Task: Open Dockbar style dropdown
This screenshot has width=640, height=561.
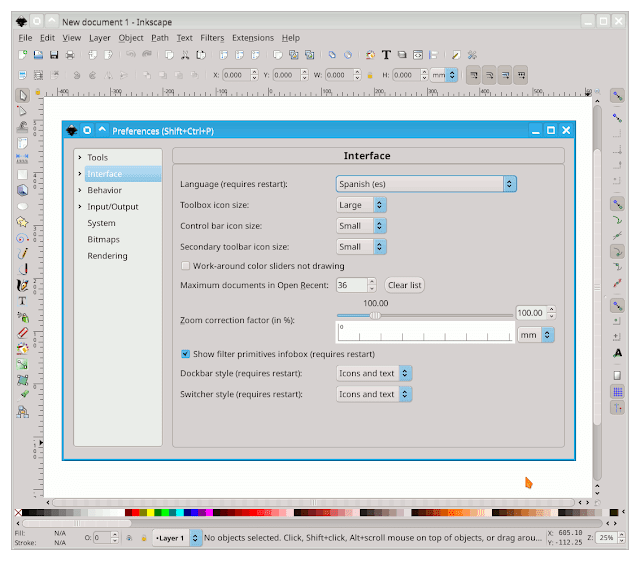Action: pos(374,373)
